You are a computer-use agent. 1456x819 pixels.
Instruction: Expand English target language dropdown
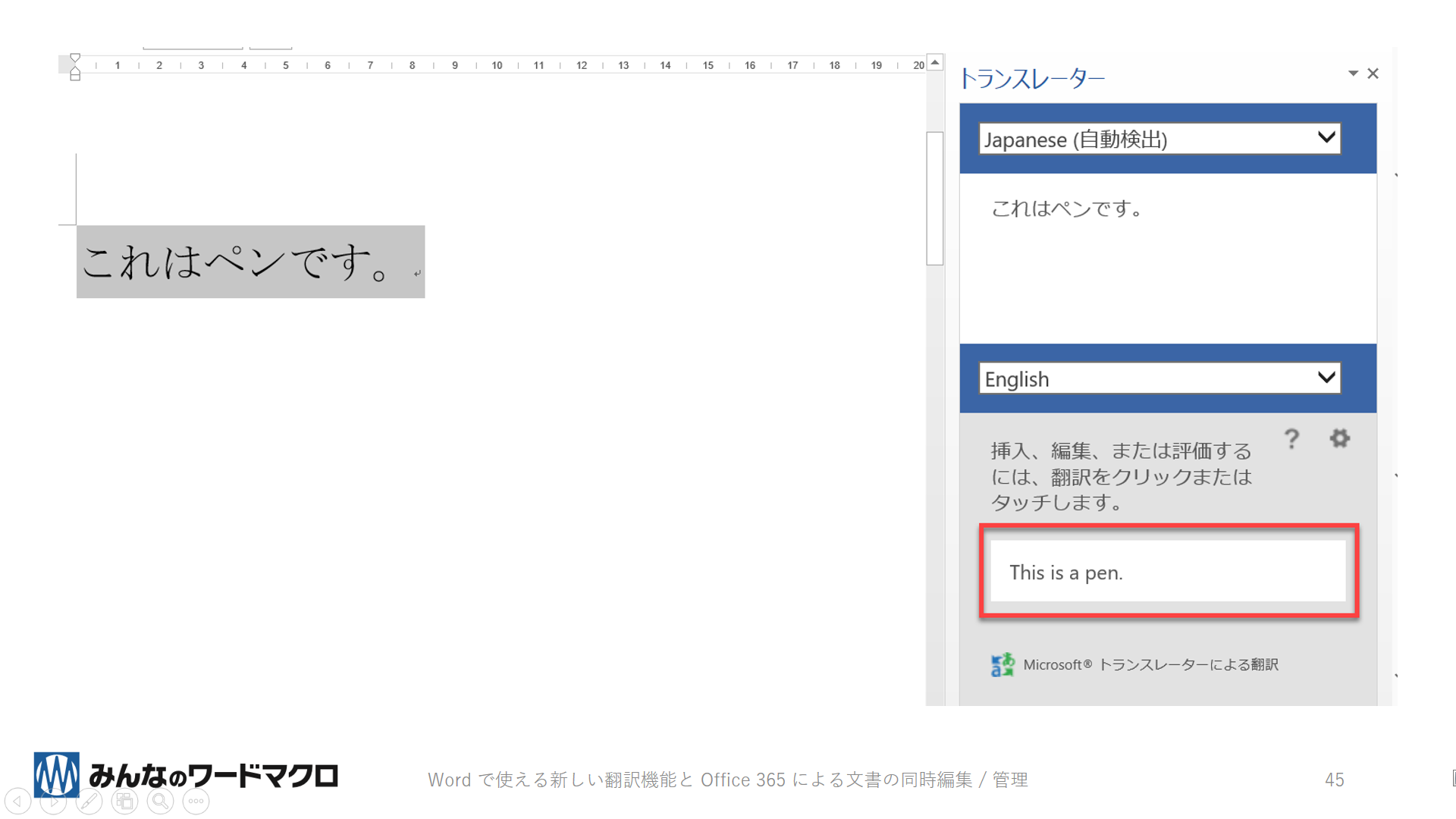pos(1326,378)
